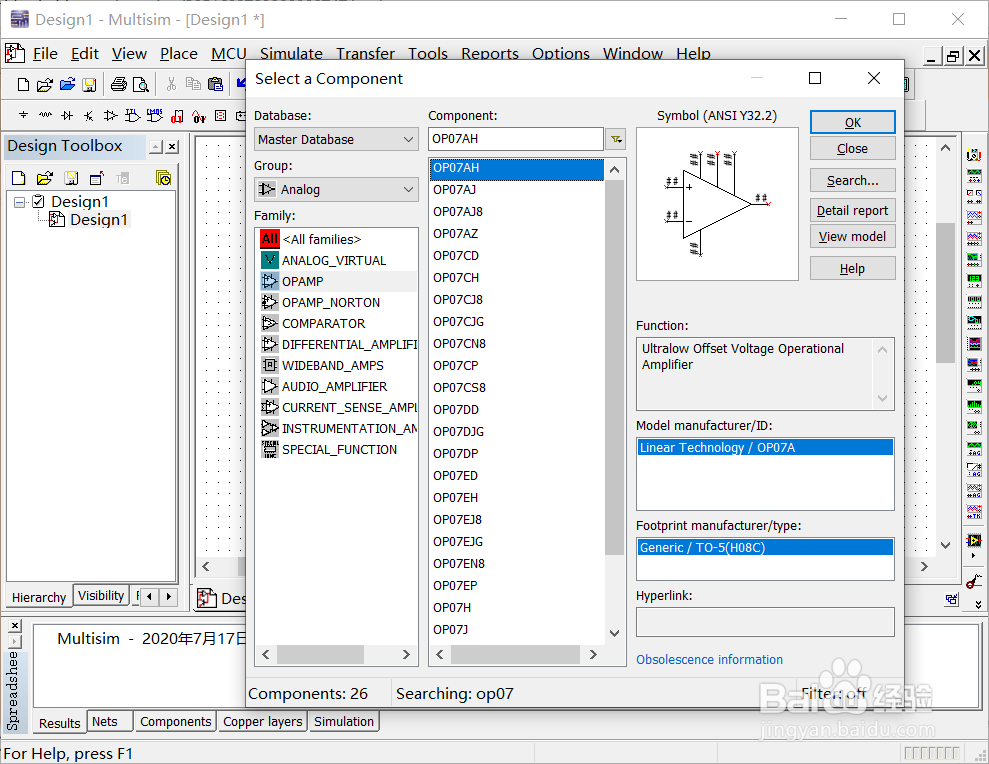Click the Paste clipboard icon

click(216, 84)
